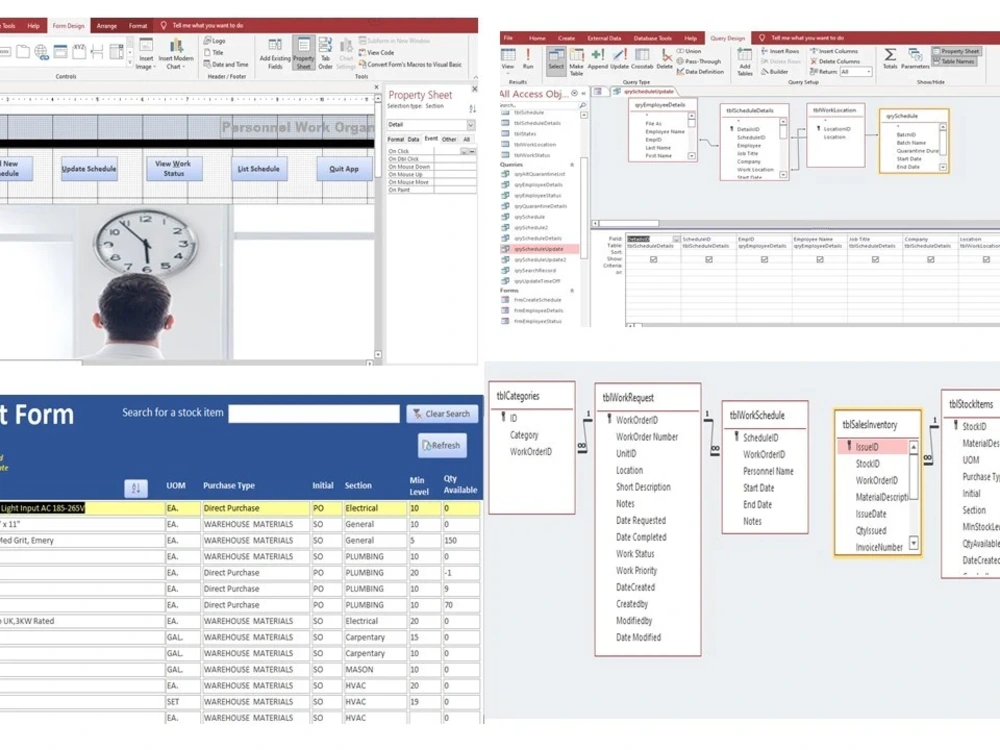Choose the Delete query type

click(x=665, y=59)
